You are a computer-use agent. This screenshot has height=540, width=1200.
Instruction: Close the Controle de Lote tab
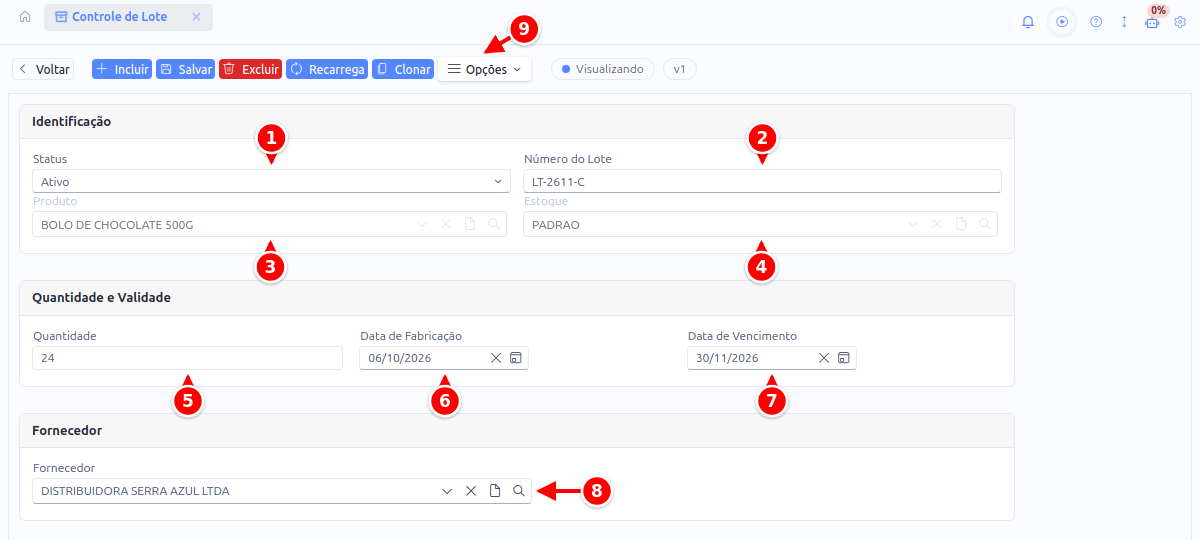point(196,17)
